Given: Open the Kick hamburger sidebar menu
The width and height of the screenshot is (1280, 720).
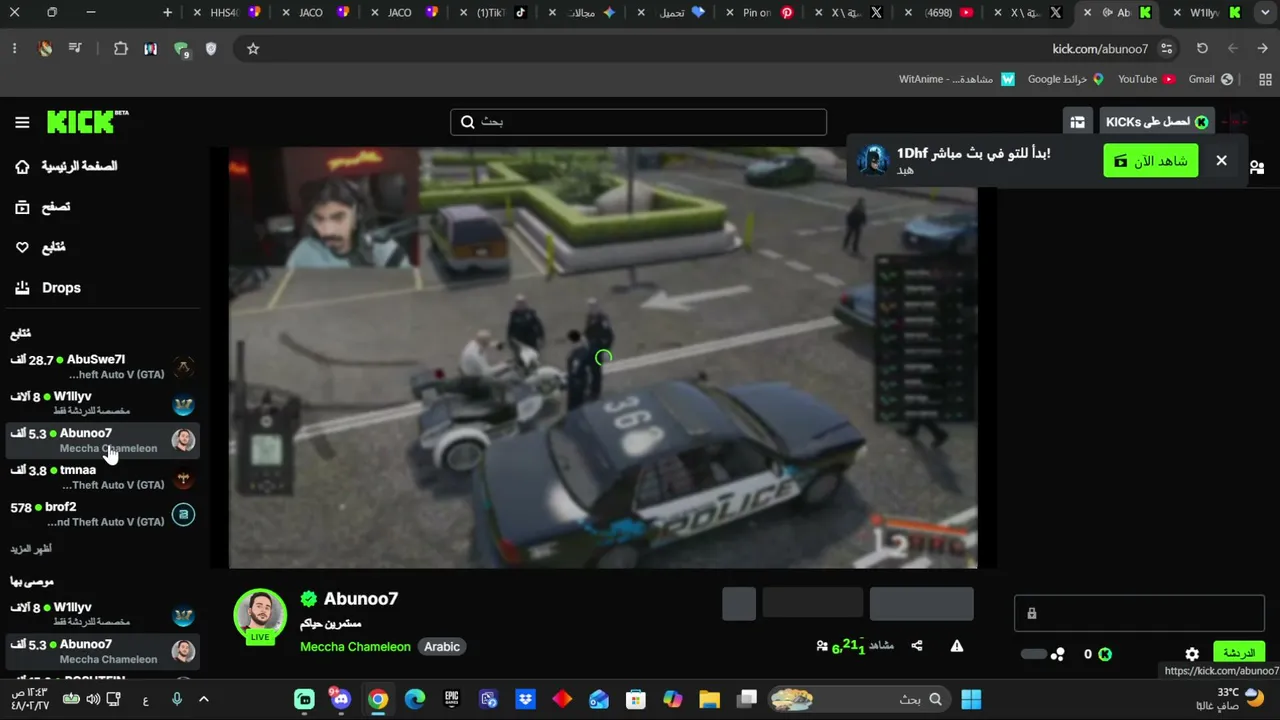Looking at the screenshot, I should [22, 122].
